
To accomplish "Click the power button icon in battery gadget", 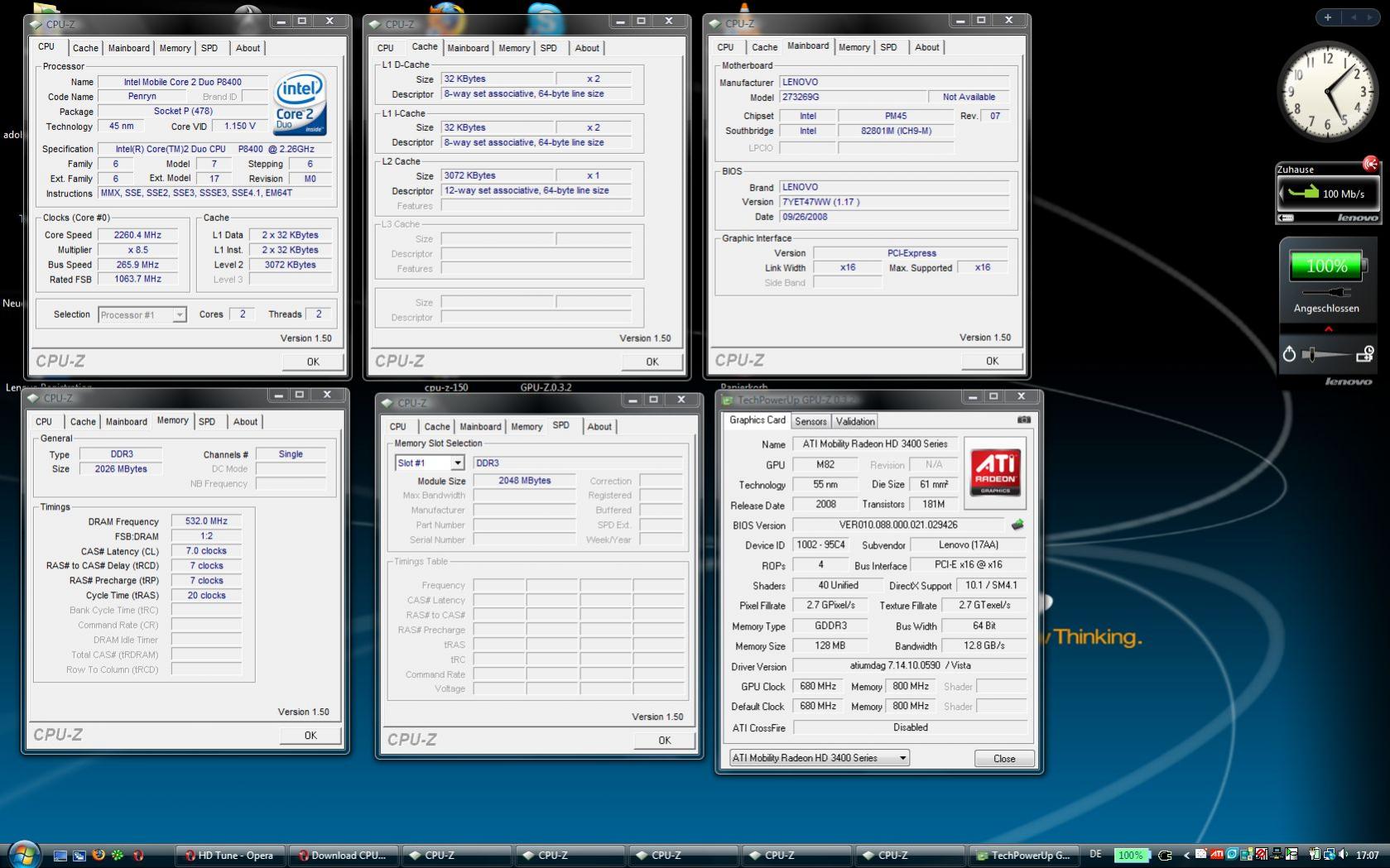I will pos(1289,354).
